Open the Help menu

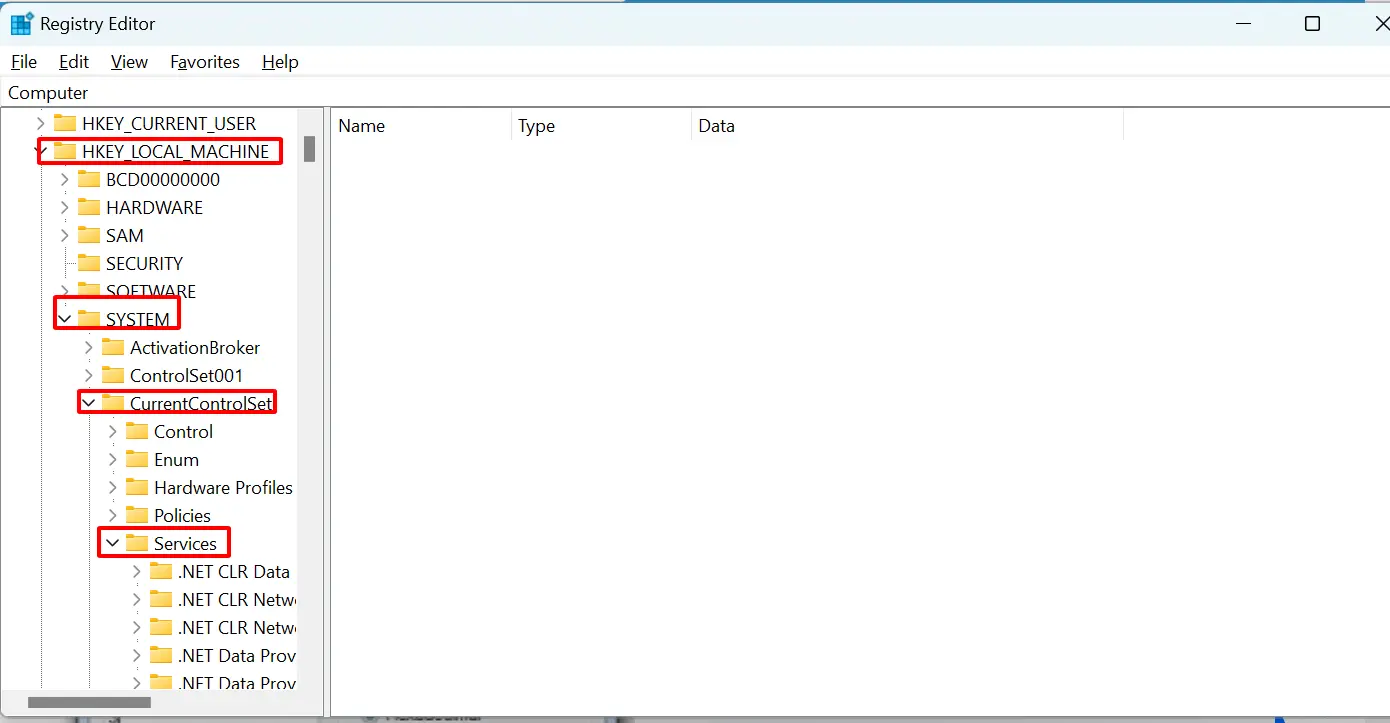click(x=280, y=62)
